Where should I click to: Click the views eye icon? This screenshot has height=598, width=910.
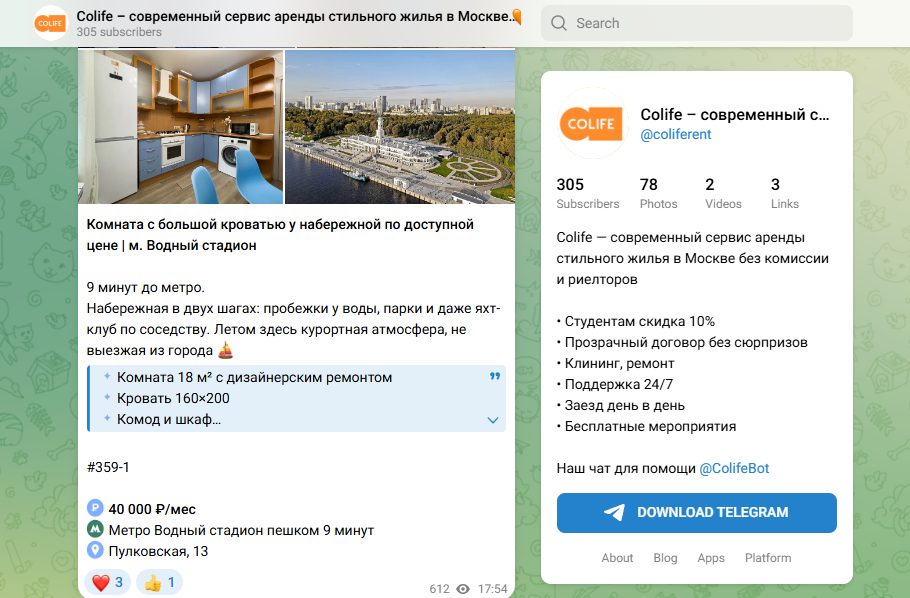point(463,589)
